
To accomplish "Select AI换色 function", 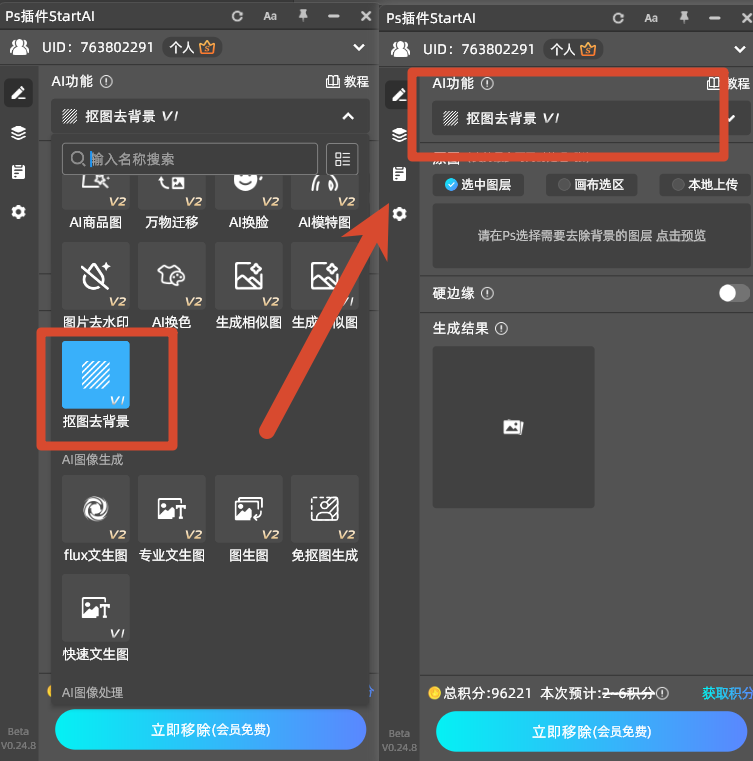I will coord(172,286).
